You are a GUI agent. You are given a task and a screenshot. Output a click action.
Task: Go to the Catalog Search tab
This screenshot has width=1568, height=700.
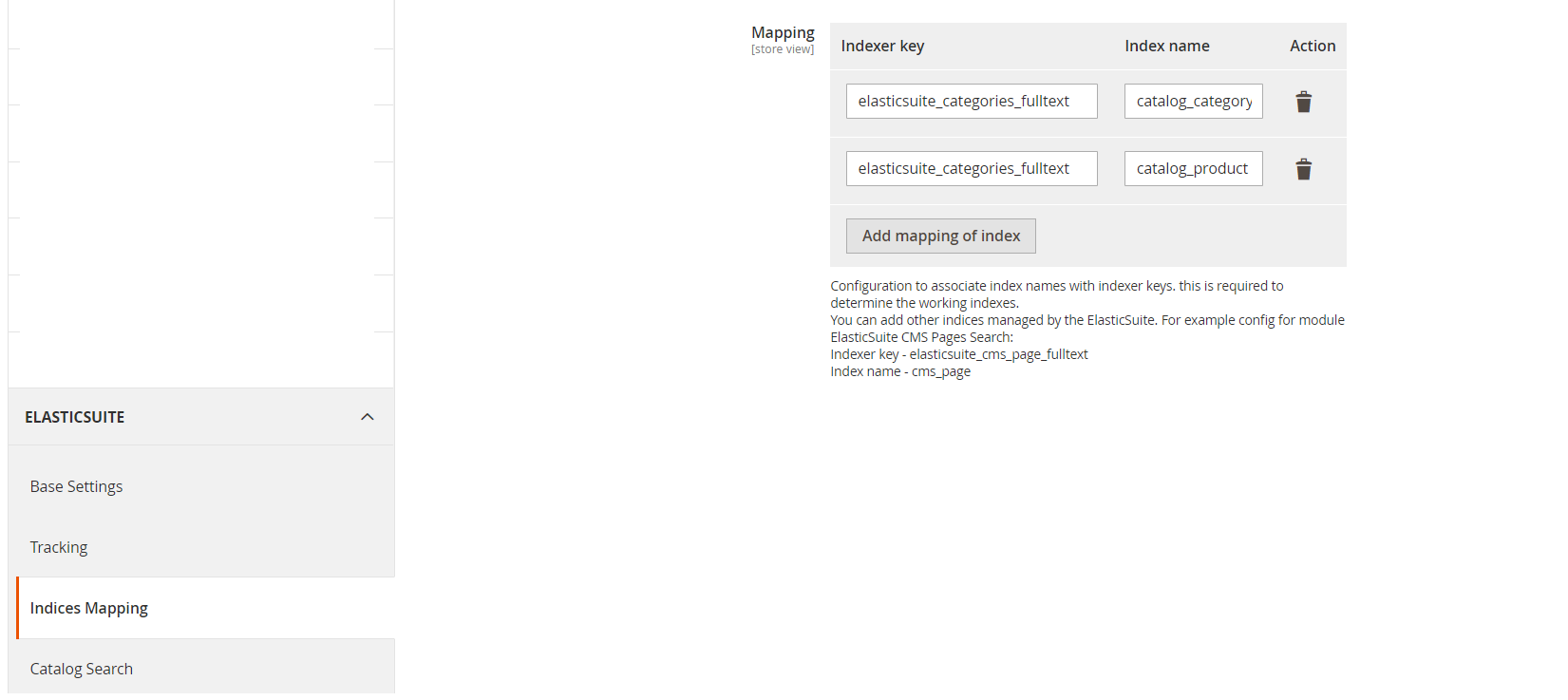[x=82, y=669]
